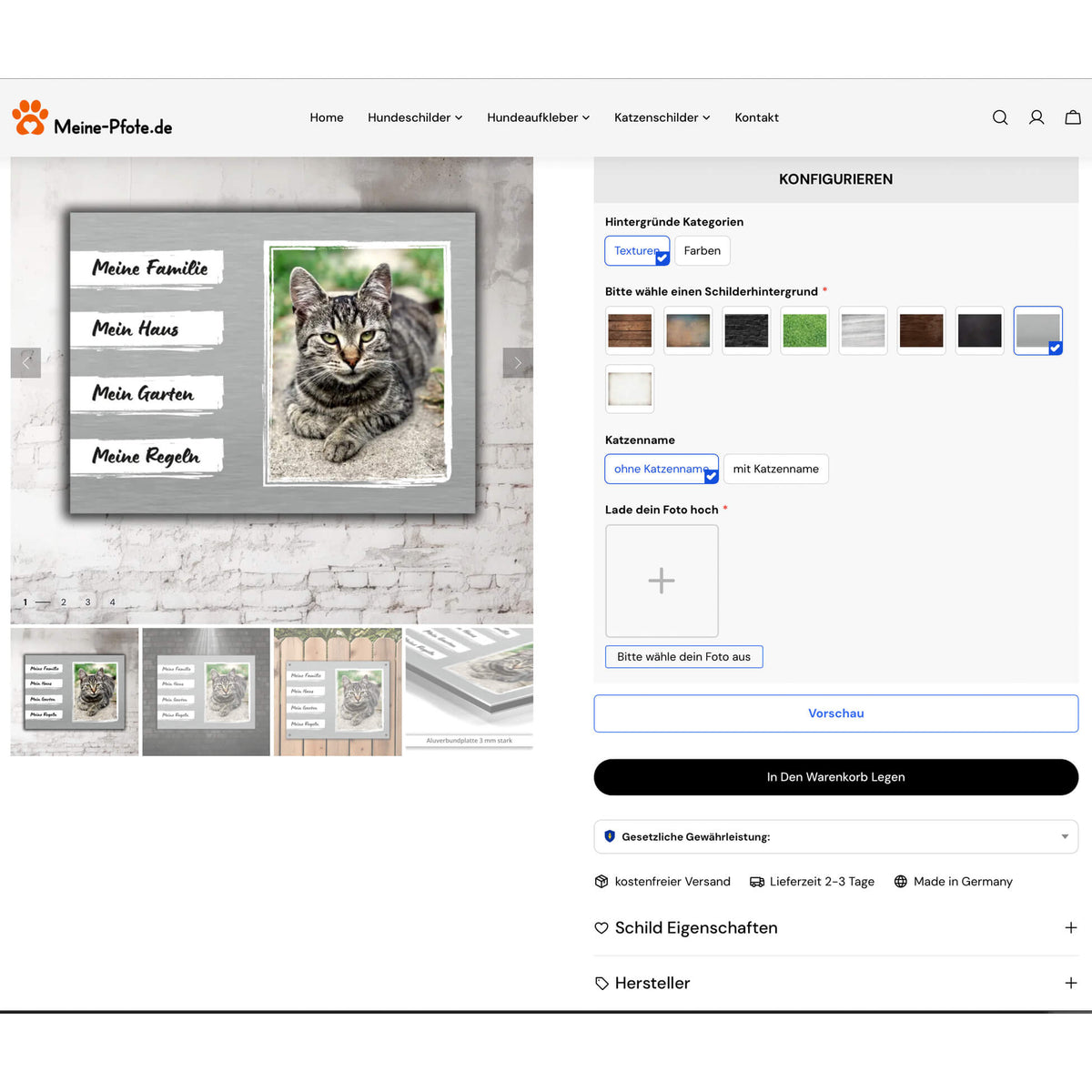The width and height of the screenshot is (1092, 1092).
Task: Open the Aluverbundplatte close-up thumbnail
Action: tap(470, 692)
